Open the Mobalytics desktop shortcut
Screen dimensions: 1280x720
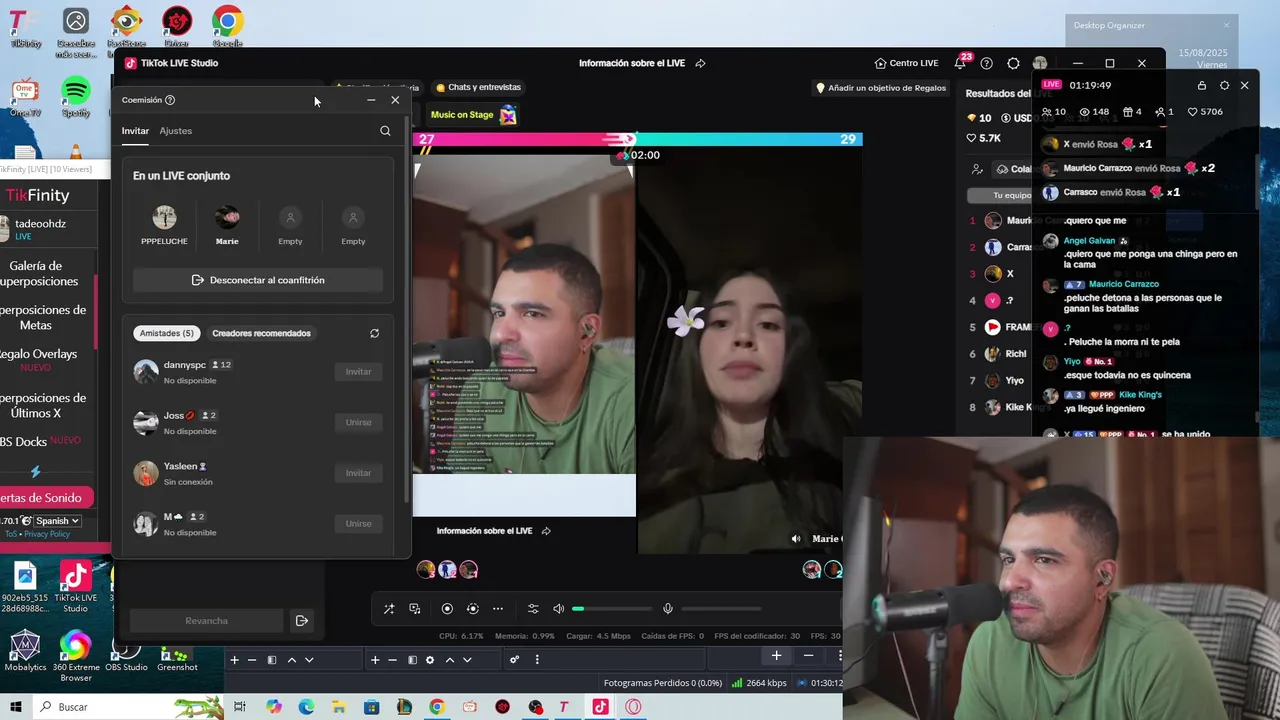25,651
